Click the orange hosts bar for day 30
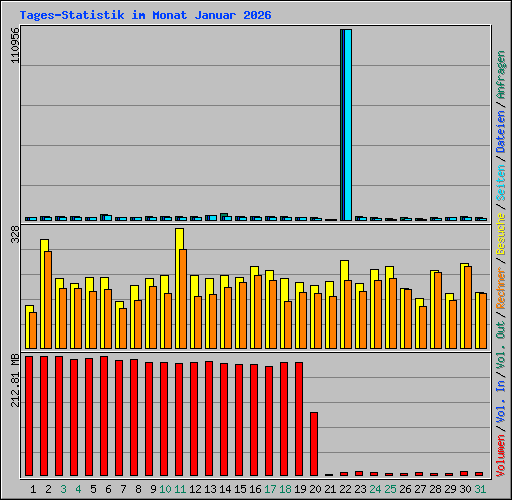The image size is (512, 500). [468, 307]
